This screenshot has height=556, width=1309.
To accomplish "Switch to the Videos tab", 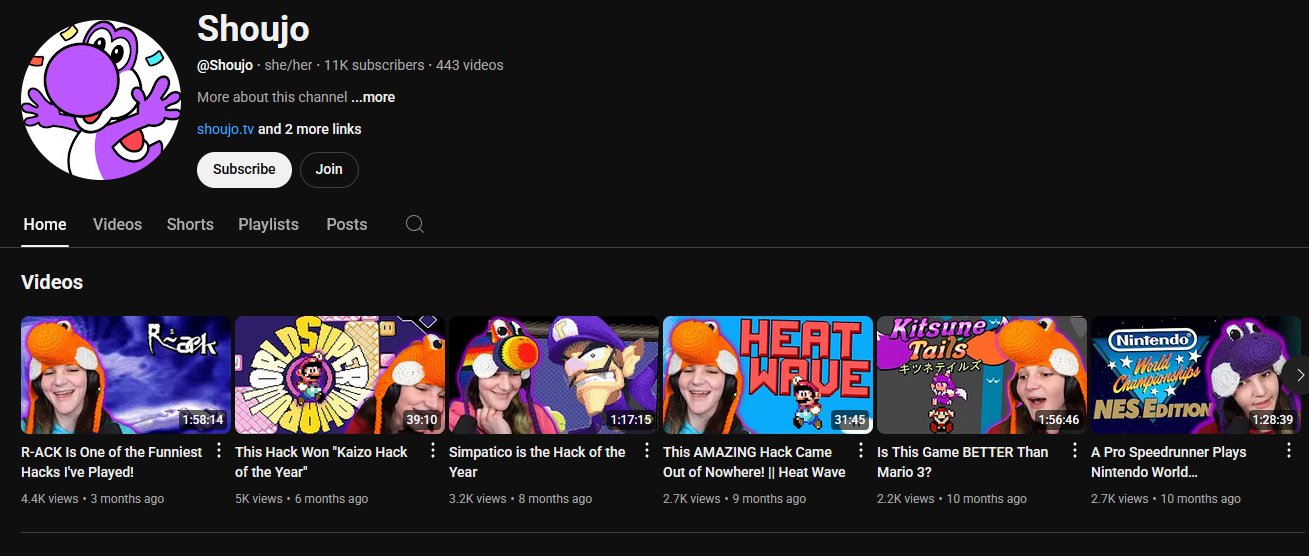I will coord(118,224).
